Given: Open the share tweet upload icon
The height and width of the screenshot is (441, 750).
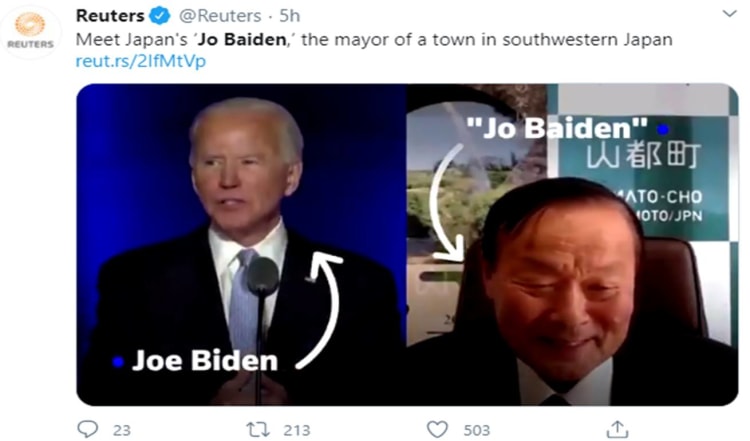Looking at the screenshot, I should (x=617, y=429).
